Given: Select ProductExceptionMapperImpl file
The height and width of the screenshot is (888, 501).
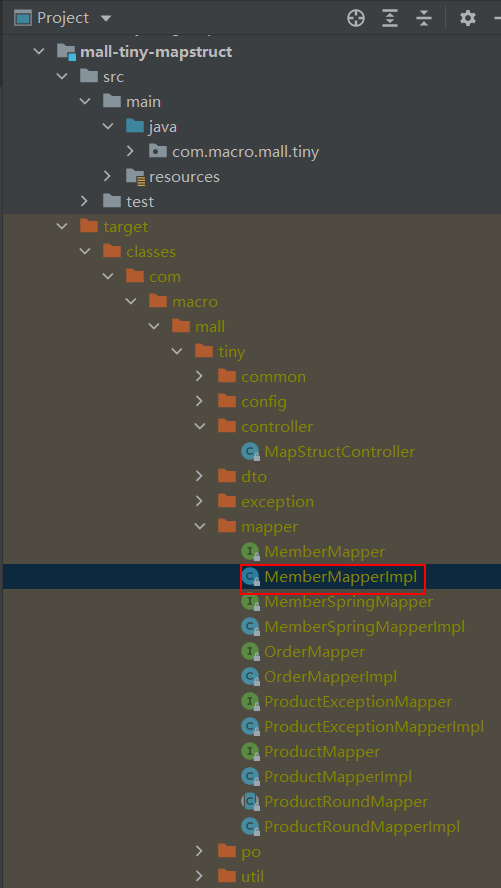Looking at the screenshot, I should click(374, 727).
